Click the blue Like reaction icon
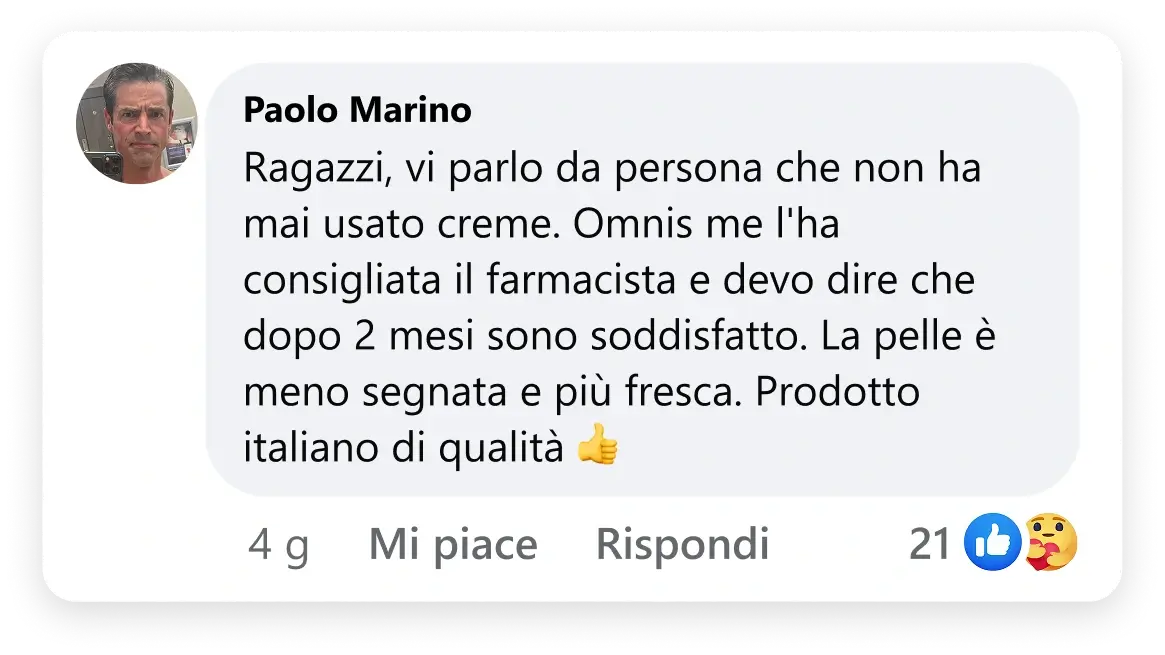Screen dimensions: 1165x655 pyautogui.click(x=992, y=543)
